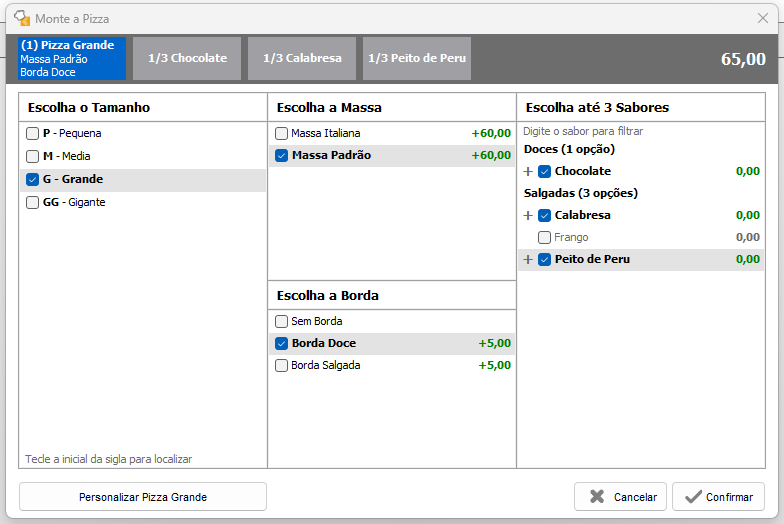Click the pizza app icon in title bar
This screenshot has height=524, width=784.
pyautogui.click(x=21, y=18)
